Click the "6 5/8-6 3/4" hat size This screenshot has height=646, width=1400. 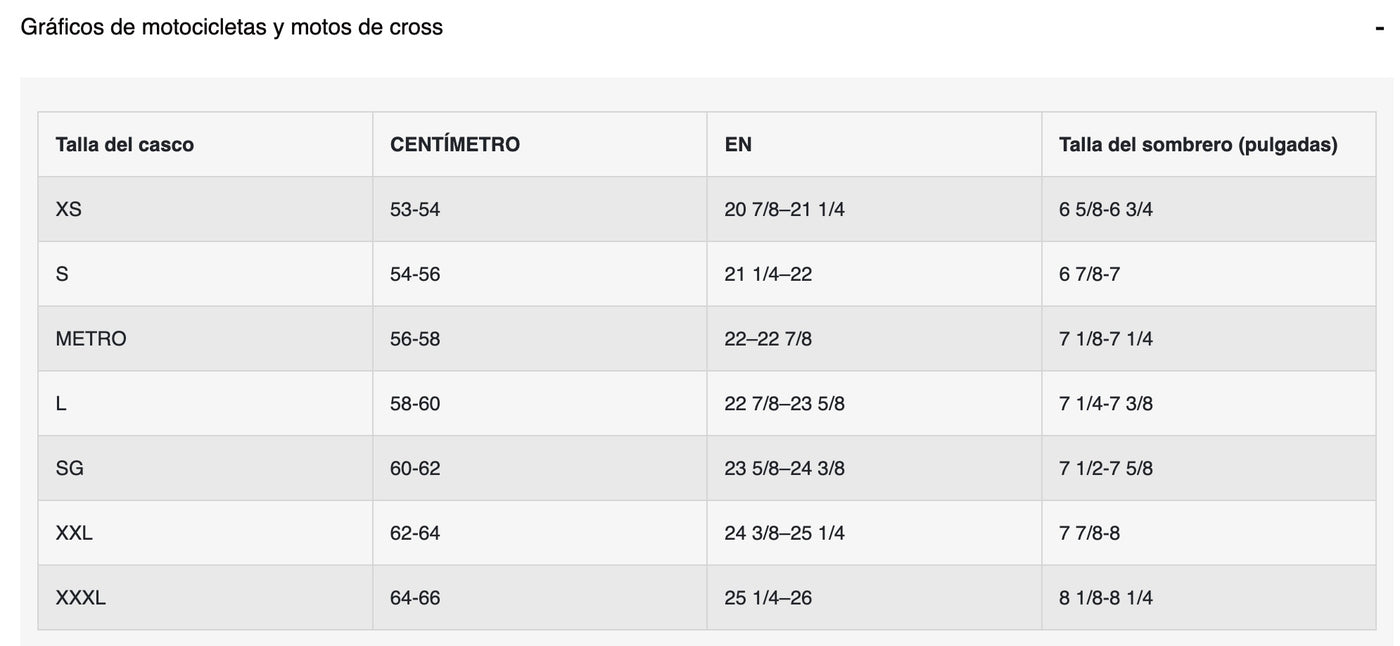click(x=1106, y=210)
